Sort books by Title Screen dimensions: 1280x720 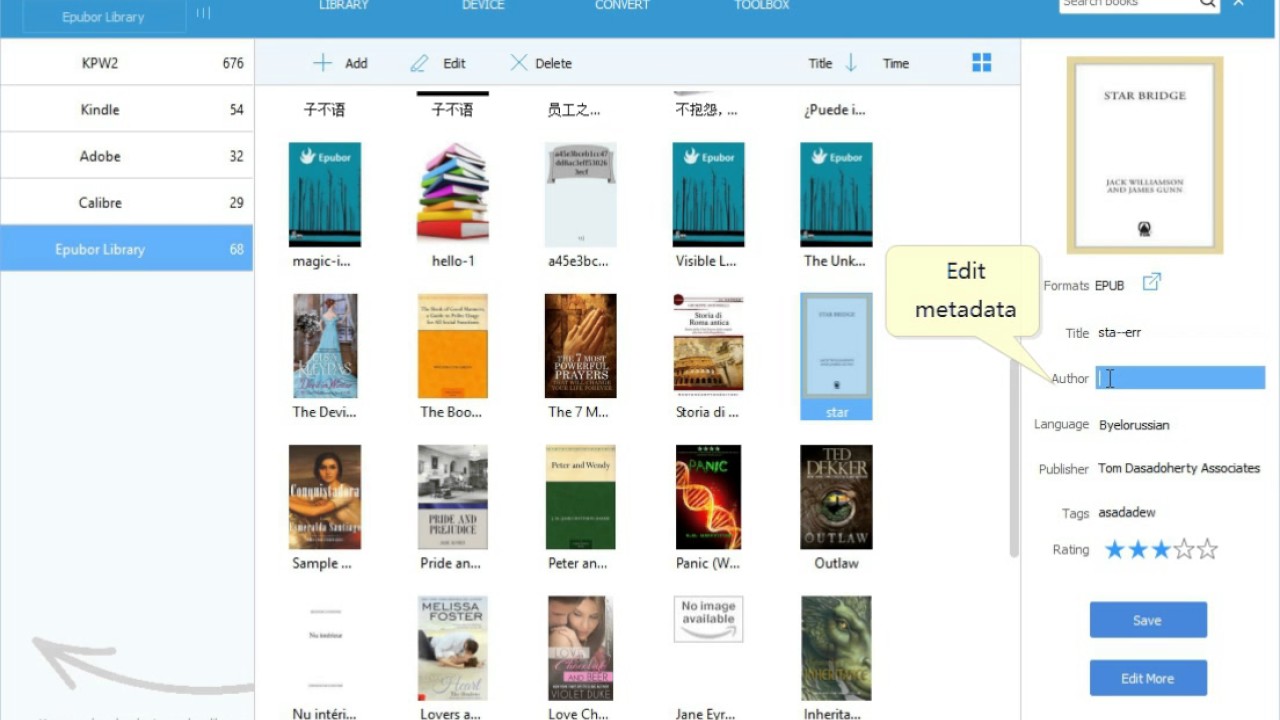[x=820, y=63]
